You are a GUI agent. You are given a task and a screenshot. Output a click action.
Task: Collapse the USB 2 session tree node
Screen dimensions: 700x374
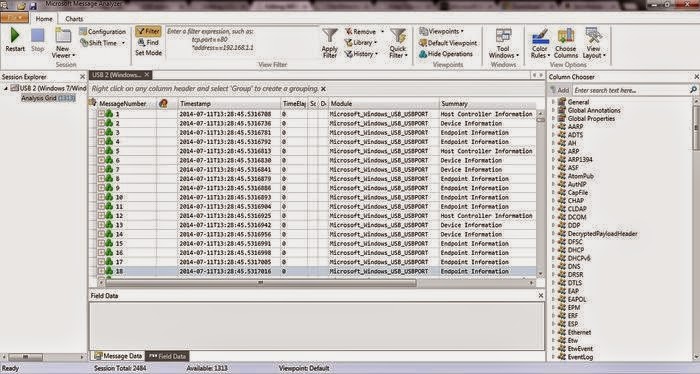point(6,88)
